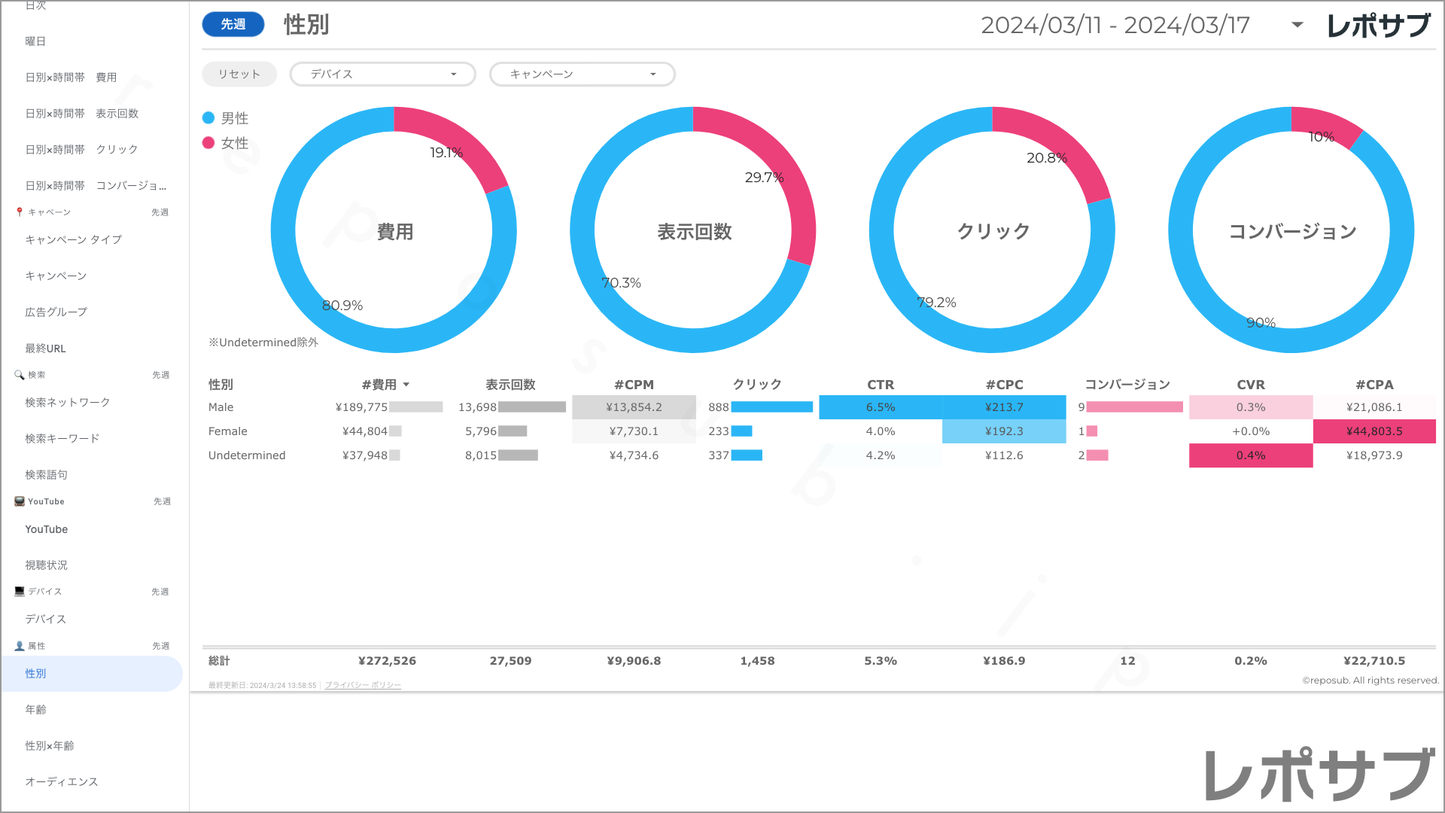Click the pin icon beside キャンペーン section
This screenshot has width=1445, height=813.
(19, 212)
